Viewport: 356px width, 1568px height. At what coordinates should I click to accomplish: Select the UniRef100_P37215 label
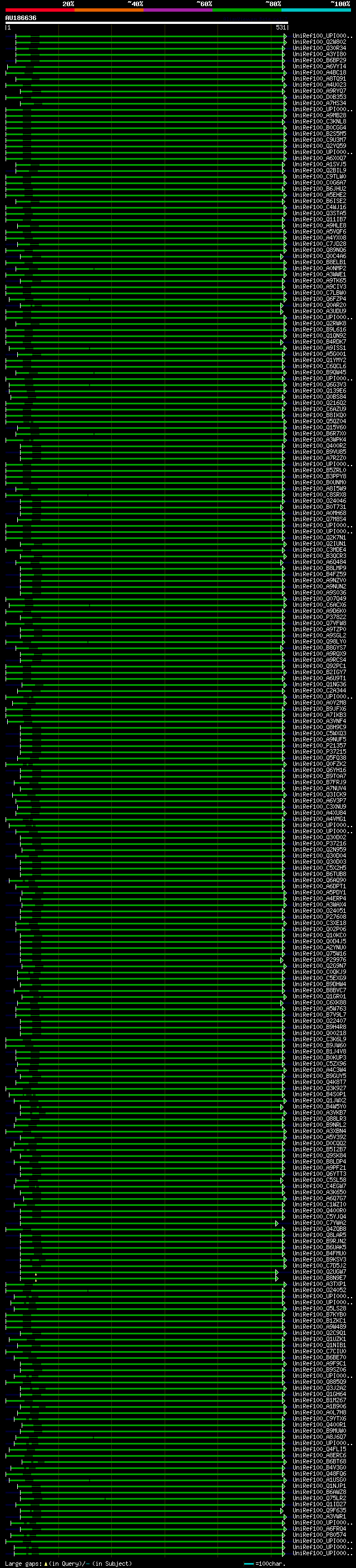point(319,751)
